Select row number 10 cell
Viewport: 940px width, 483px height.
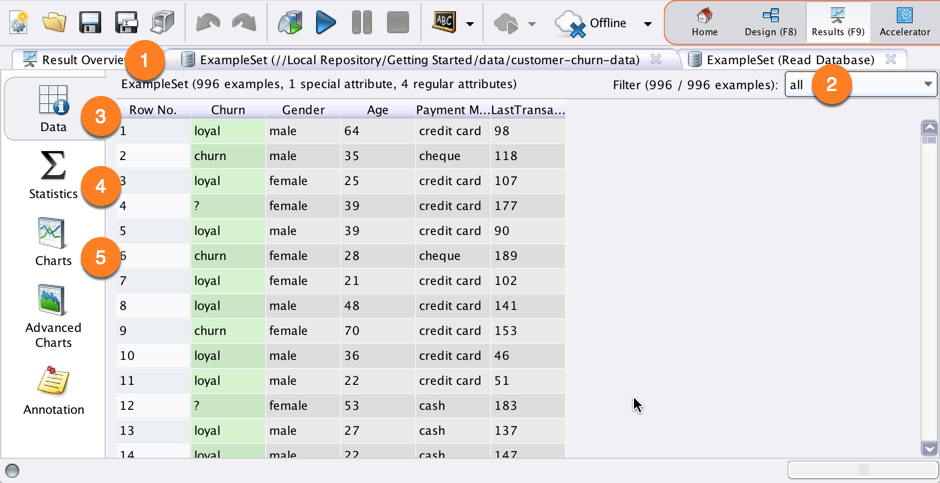click(153, 355)
